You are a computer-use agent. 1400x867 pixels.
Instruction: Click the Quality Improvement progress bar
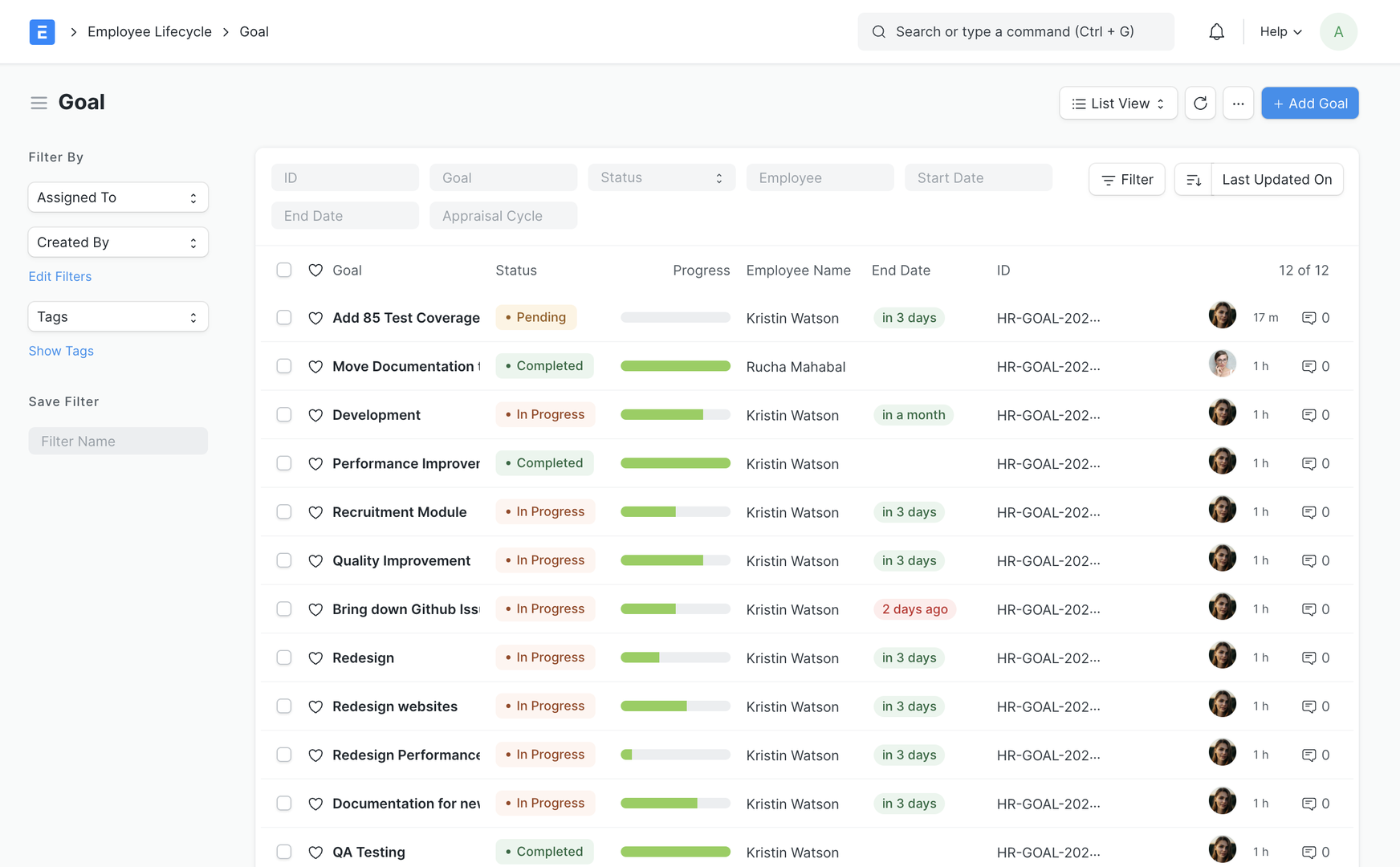point(675,560)
